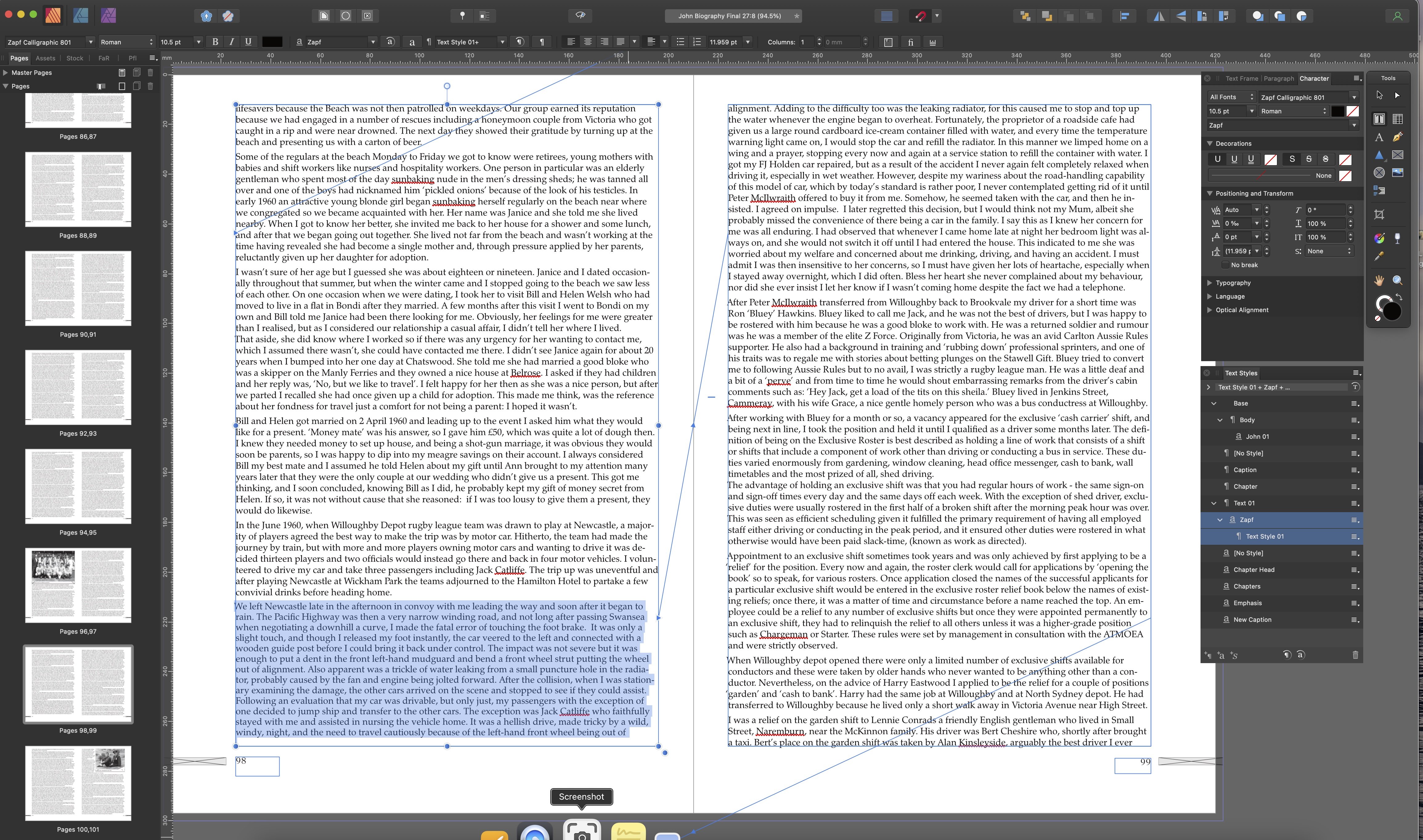Select the Move tool arrow
The width and height of the screenshot is (1423, 840).
(x=1379, y=95)
